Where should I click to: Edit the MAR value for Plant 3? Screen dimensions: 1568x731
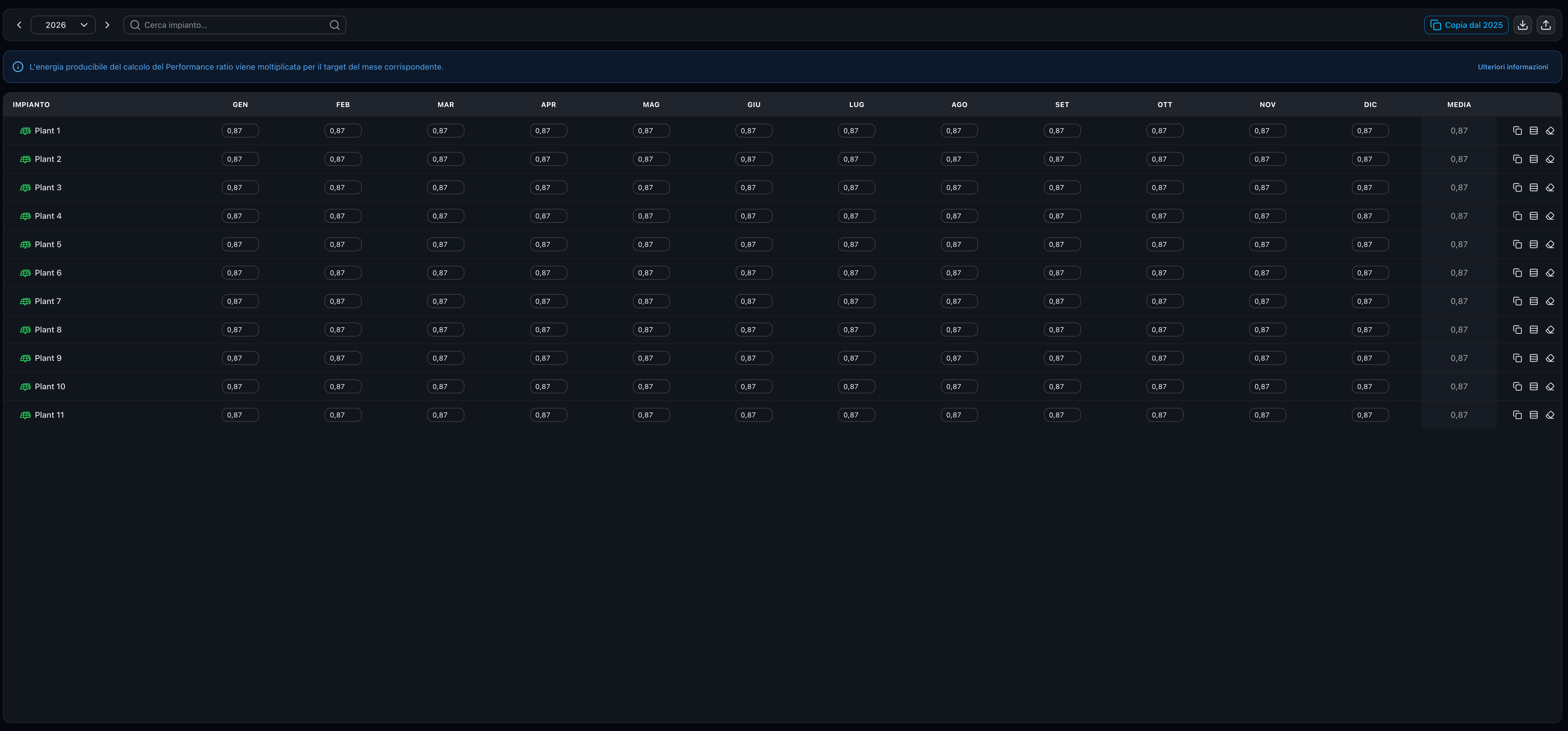click(x=446, y=187)
